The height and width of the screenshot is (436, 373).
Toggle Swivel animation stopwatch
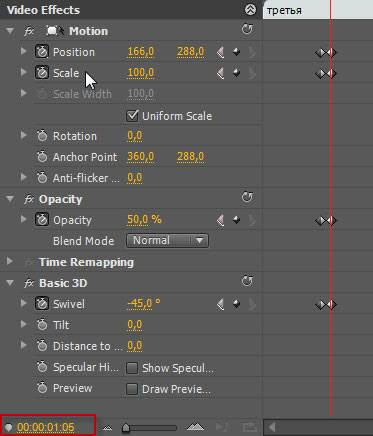click(x=42, y=304)
